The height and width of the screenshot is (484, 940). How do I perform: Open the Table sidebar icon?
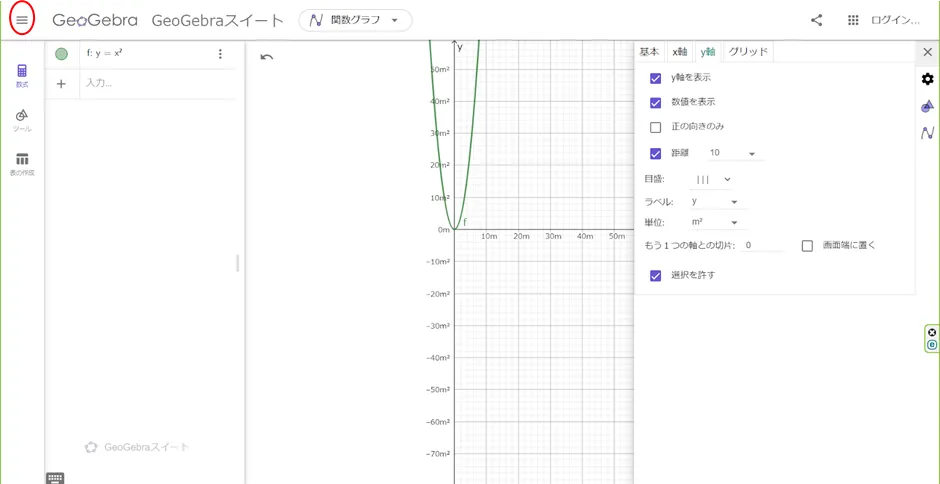click(x=22, y=164)
